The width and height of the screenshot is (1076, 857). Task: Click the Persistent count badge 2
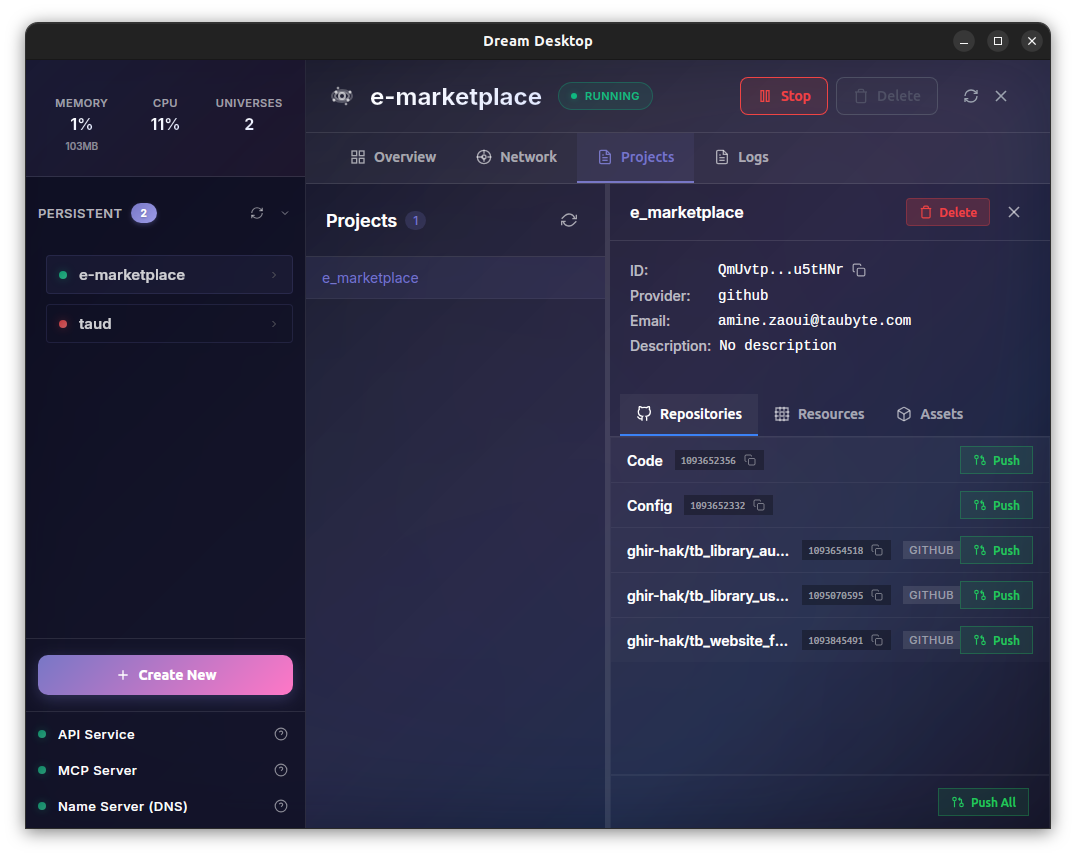144,213
